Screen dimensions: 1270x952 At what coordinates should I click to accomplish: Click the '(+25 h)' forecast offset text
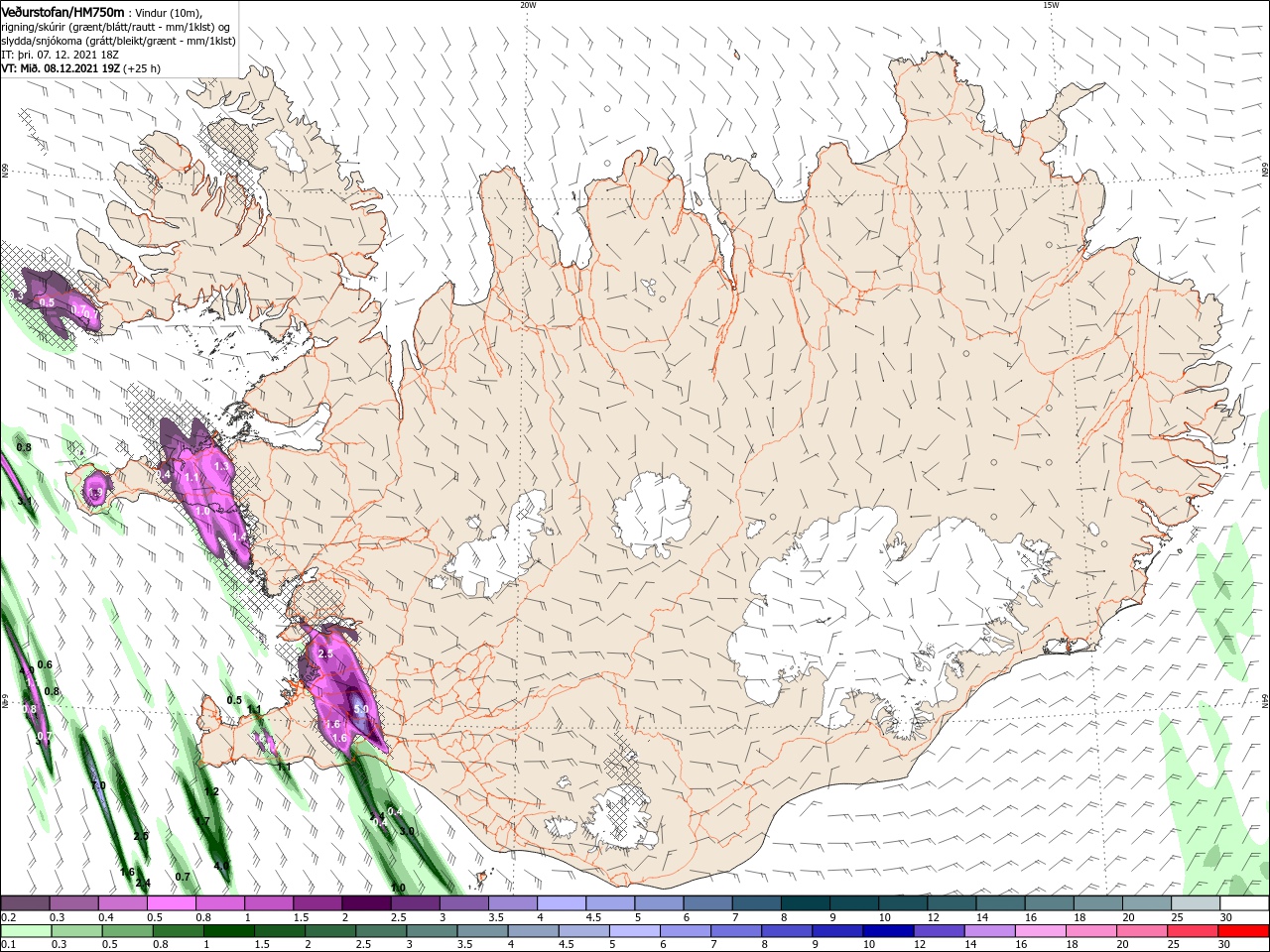(x=142, y=68)
